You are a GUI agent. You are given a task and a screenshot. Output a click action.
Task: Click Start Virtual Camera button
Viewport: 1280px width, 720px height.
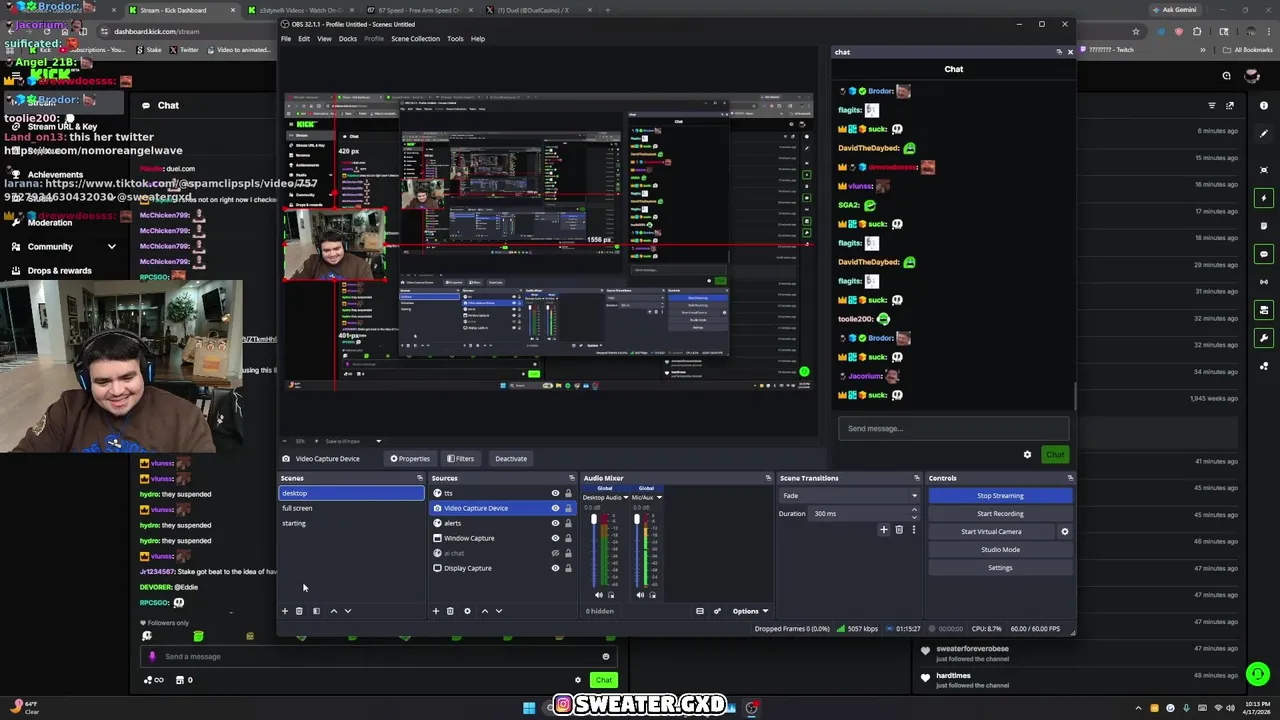[991, 532]
